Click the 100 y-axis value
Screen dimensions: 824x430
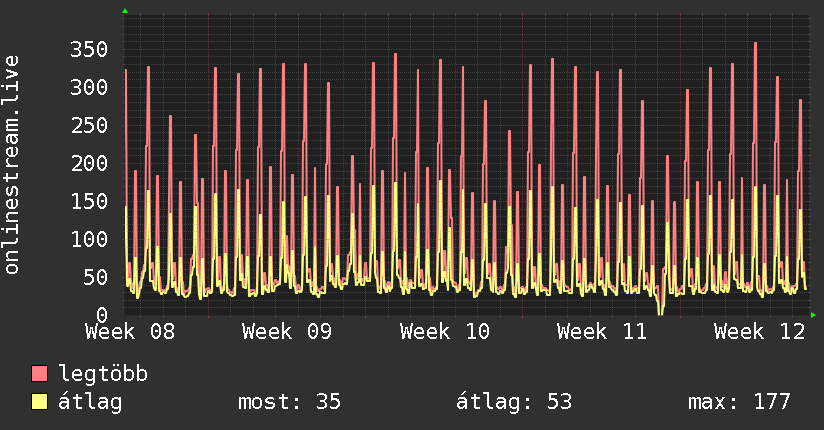click(x=89, y=240)
